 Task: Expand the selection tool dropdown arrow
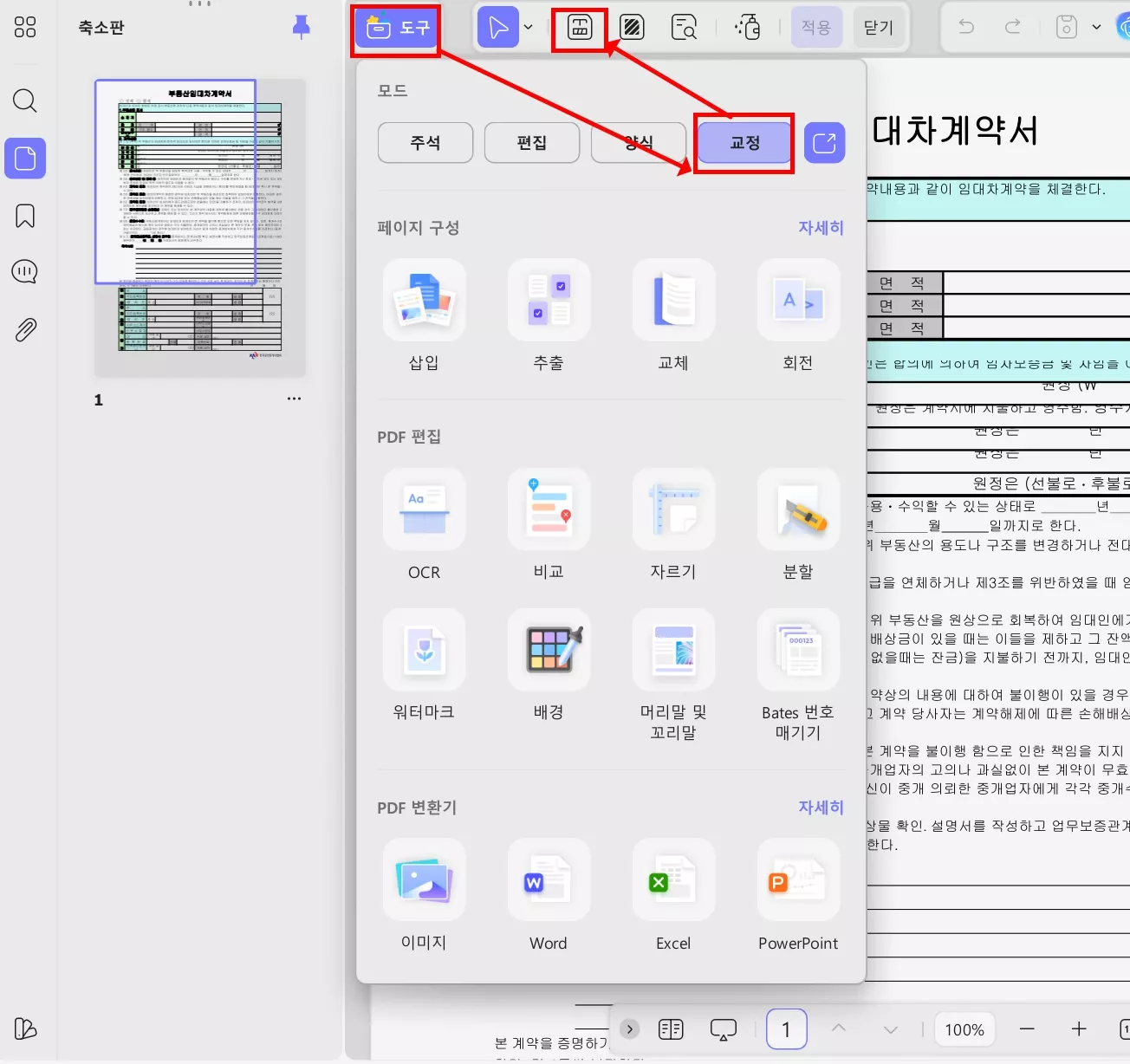coord(529,27)
